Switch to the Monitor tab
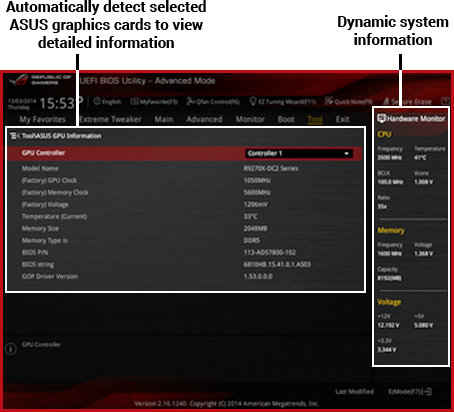Image resolution: width=454 pixels, height=412 pixels. click(x=250, y=119)
